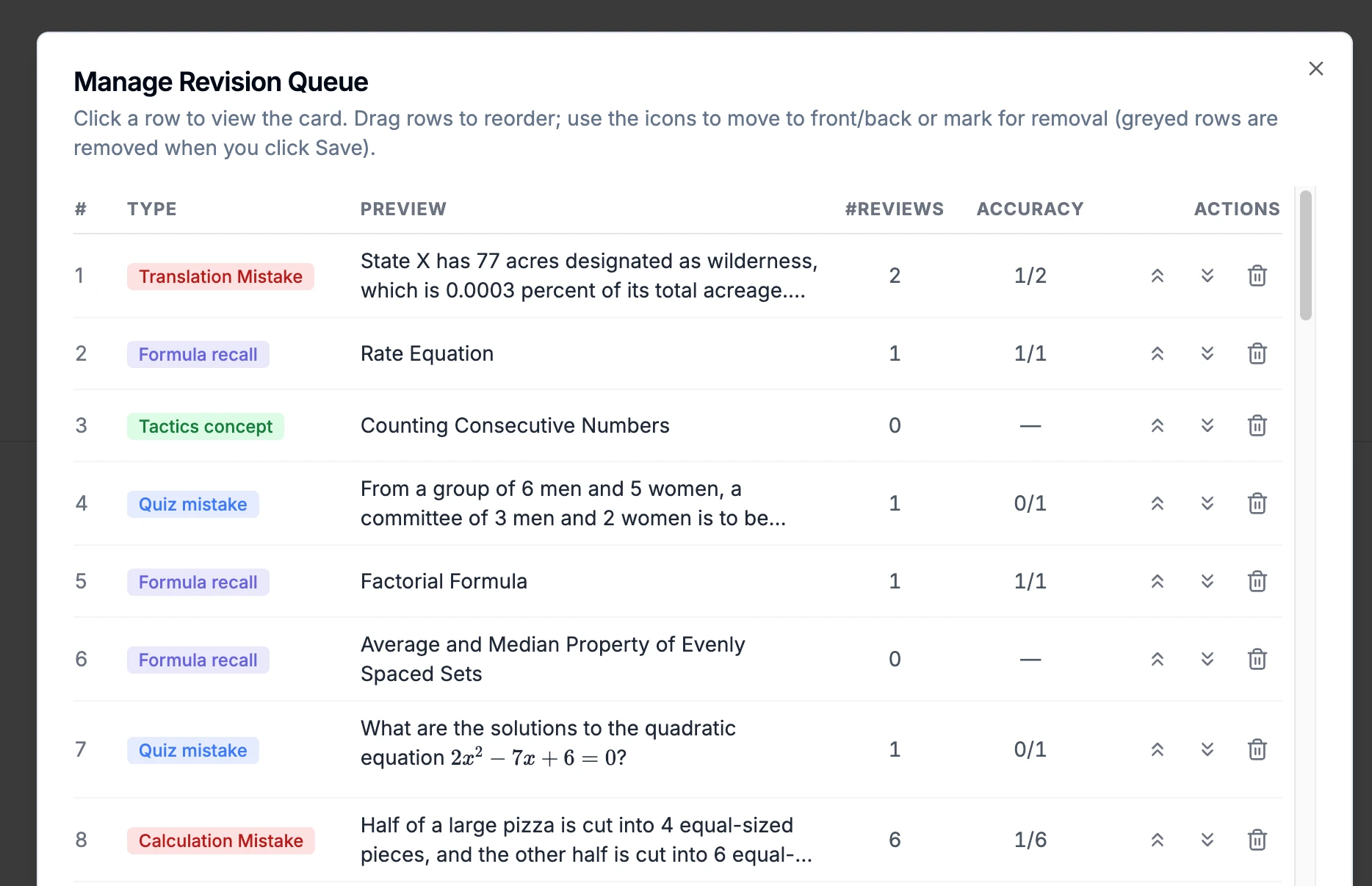Send the Average and Median card to back
Viewport: 1372px width, 886px height.
pyautogui.click(x=1207, y=659)
